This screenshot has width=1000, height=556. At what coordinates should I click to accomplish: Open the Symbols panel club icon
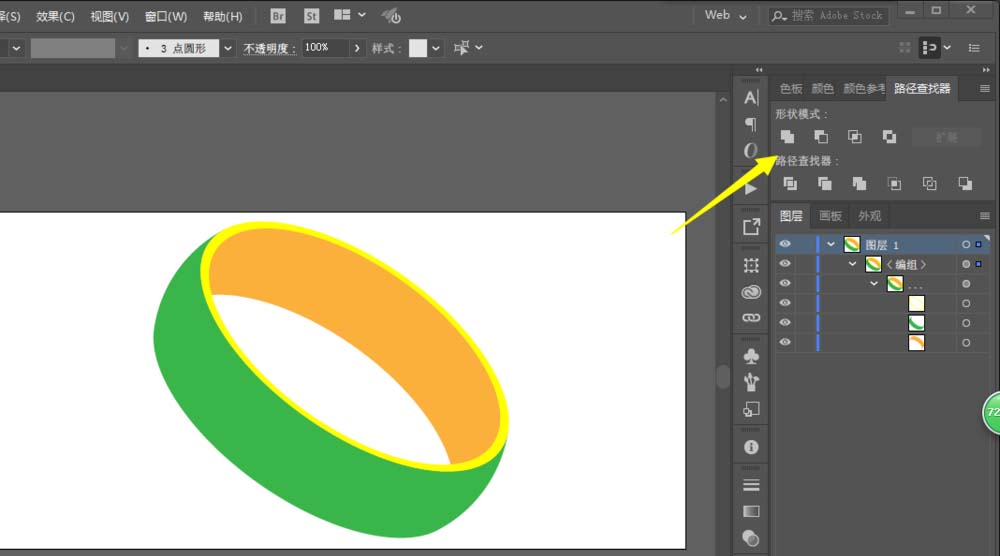[751, 356]
